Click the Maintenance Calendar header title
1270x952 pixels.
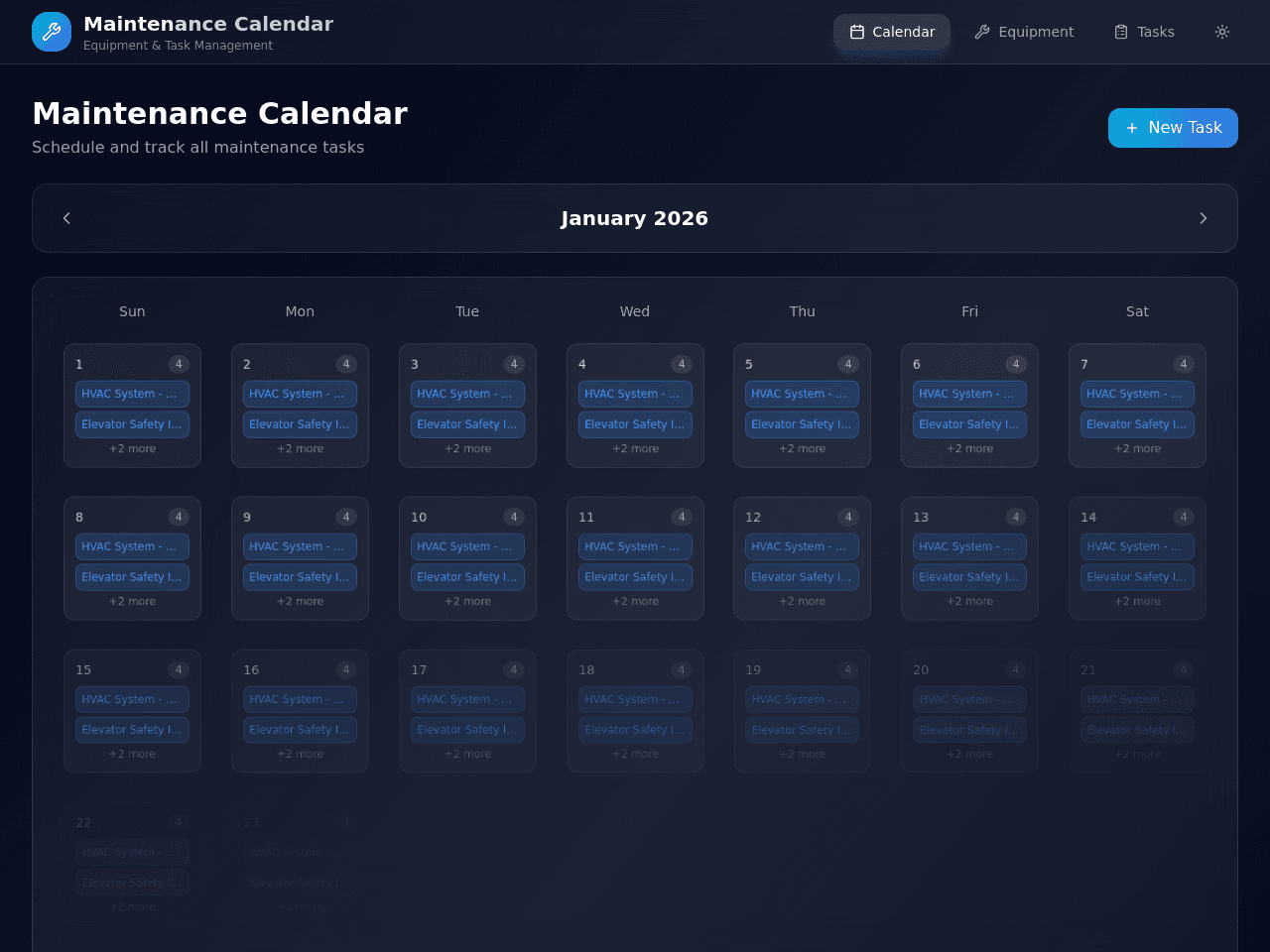pyautogui.click(x=208, y=24)
